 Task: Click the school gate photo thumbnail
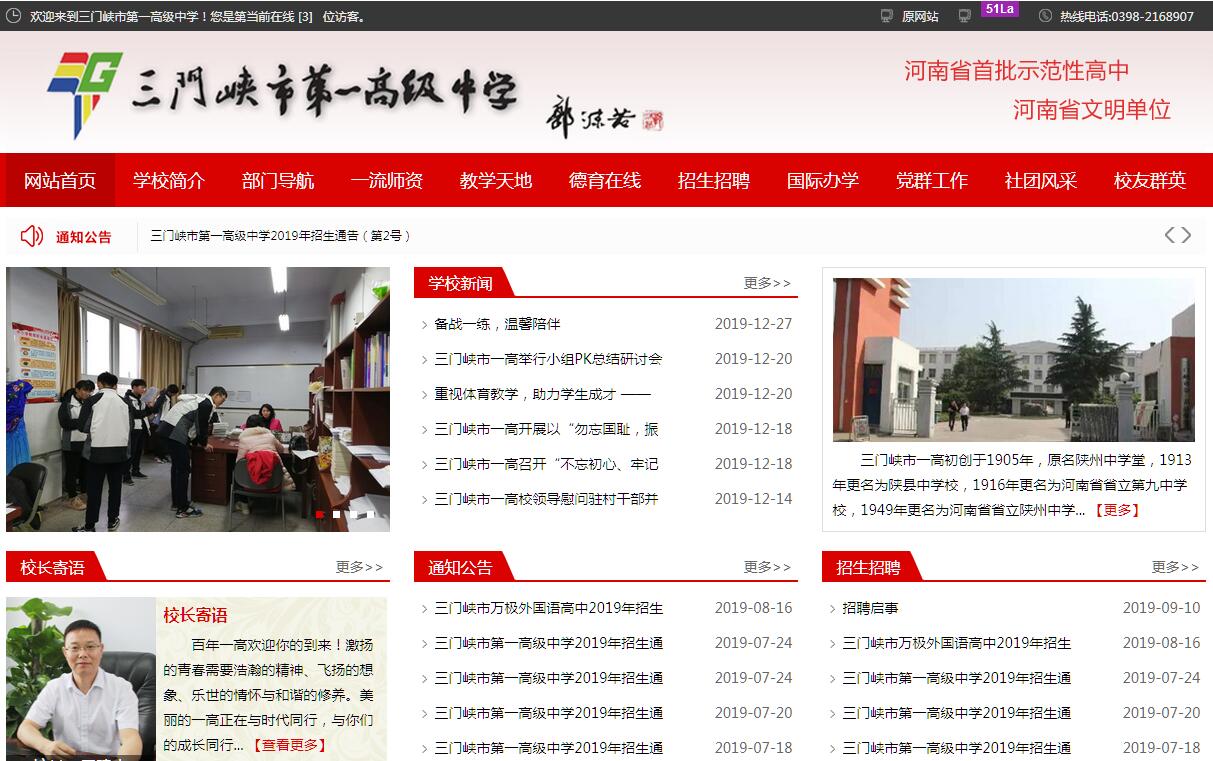point(1013,359)
